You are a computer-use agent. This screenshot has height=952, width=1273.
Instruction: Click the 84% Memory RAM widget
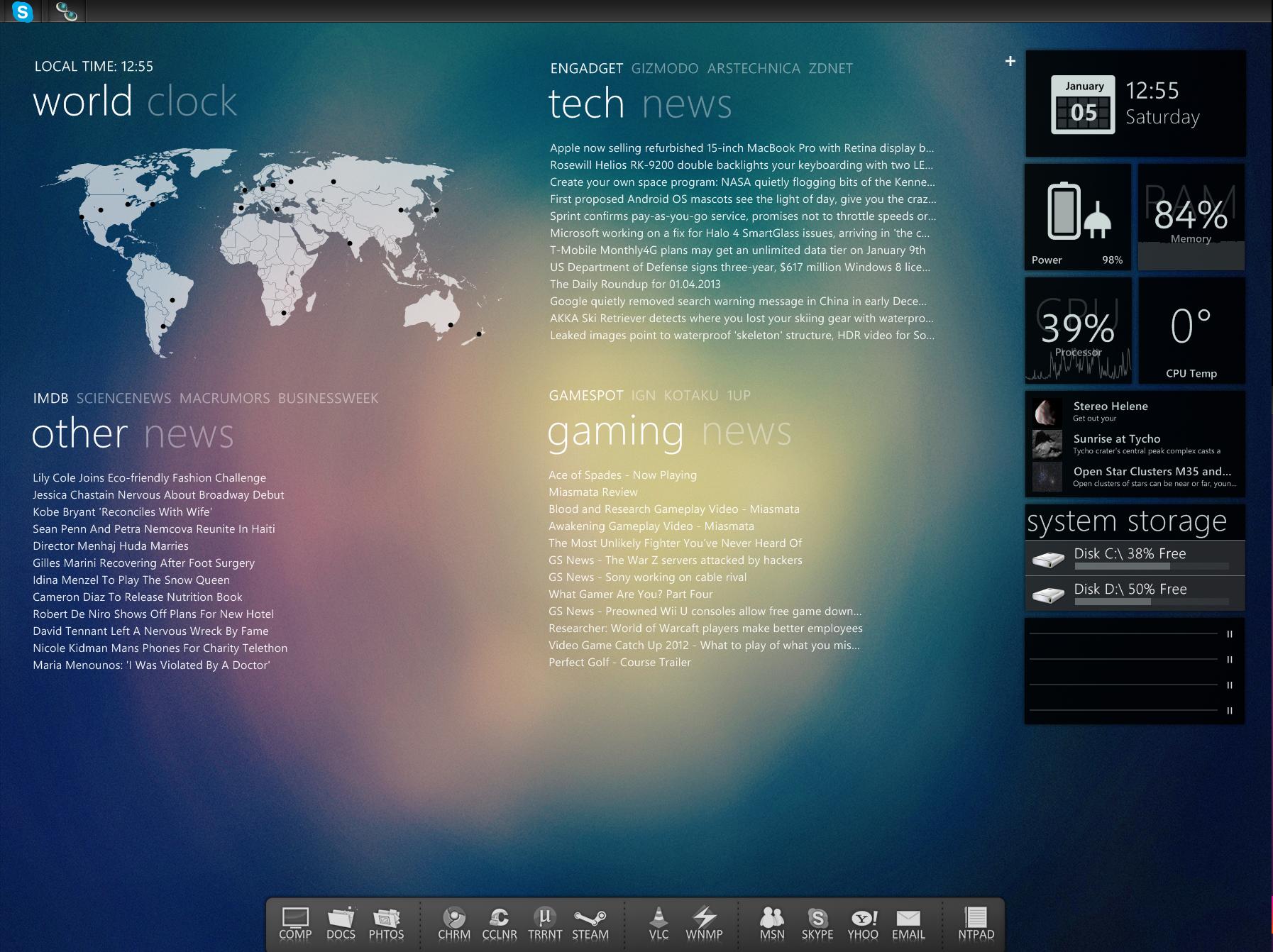1191,216
